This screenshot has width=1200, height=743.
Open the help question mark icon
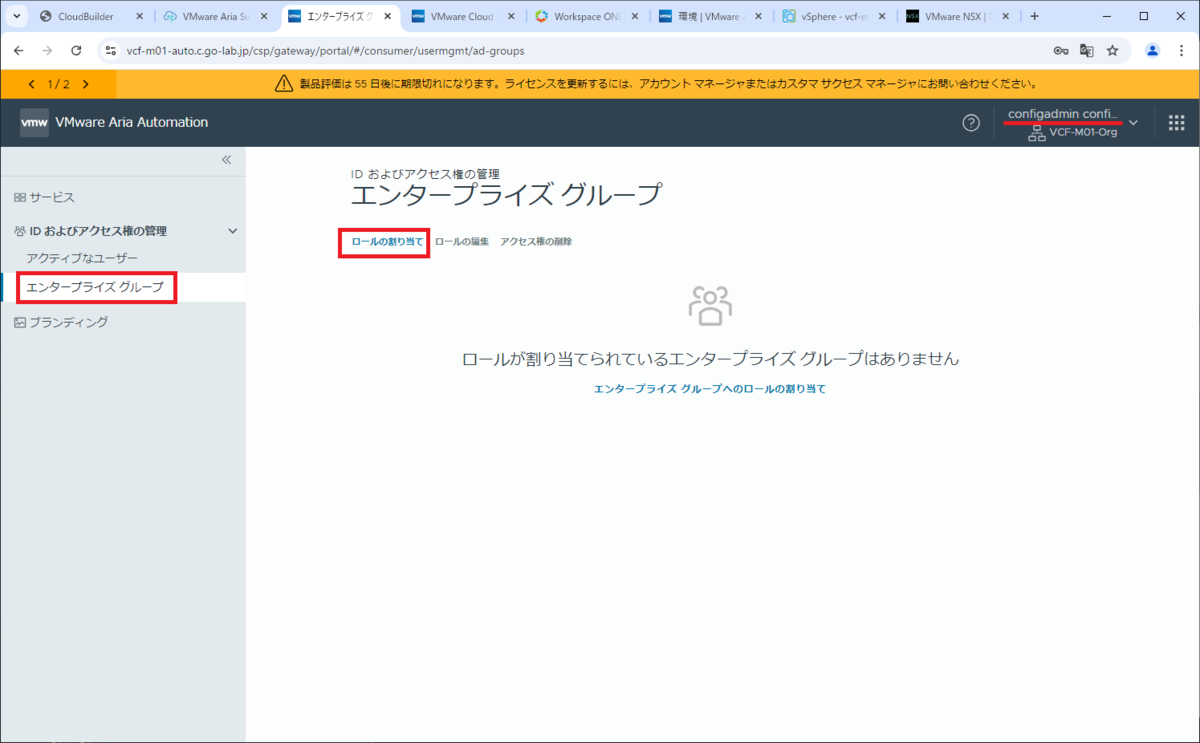click(971, 123)
